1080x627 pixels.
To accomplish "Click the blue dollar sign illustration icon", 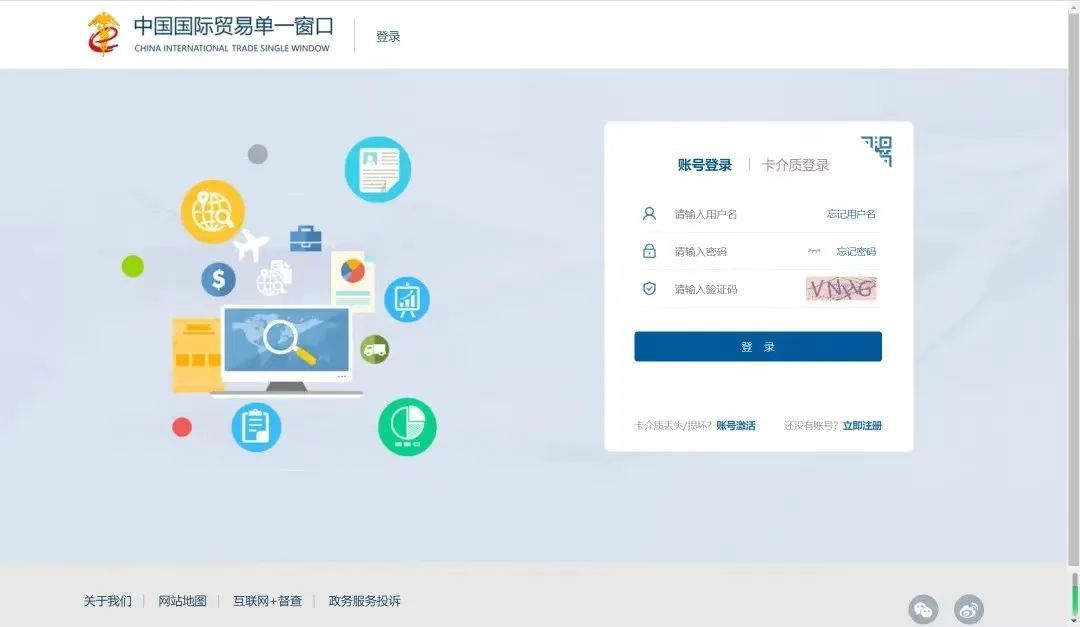I will click(218, 279).
